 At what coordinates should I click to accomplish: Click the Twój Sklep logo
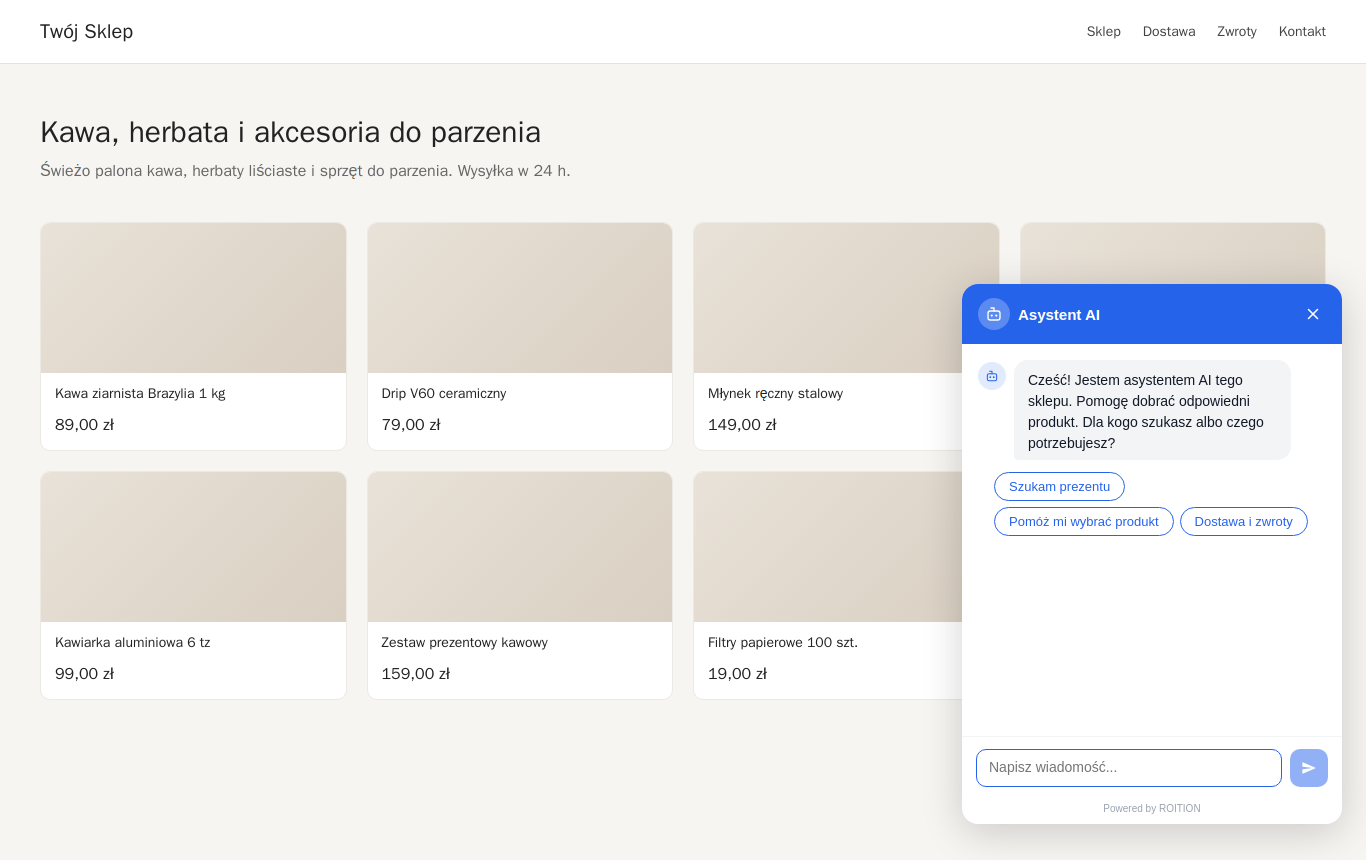point(86,31)
